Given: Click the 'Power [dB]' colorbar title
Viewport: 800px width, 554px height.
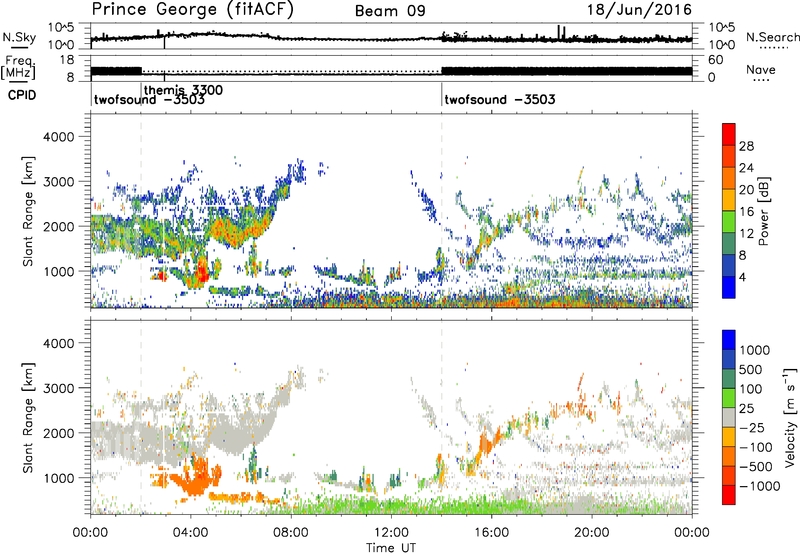Looking at the screenshot, I should 763,211.
